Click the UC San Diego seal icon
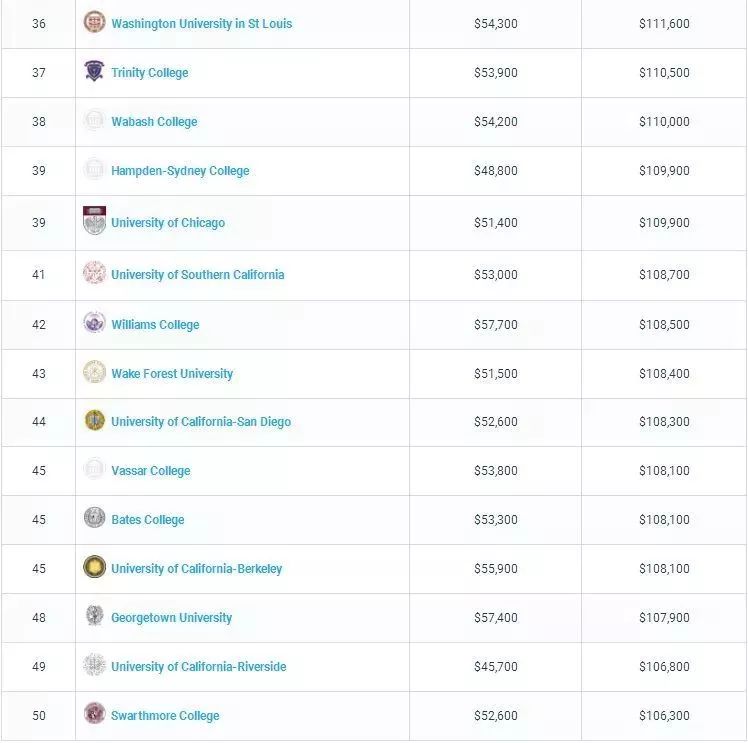Viewport: 748px width, 743px height. pos(94,420)
